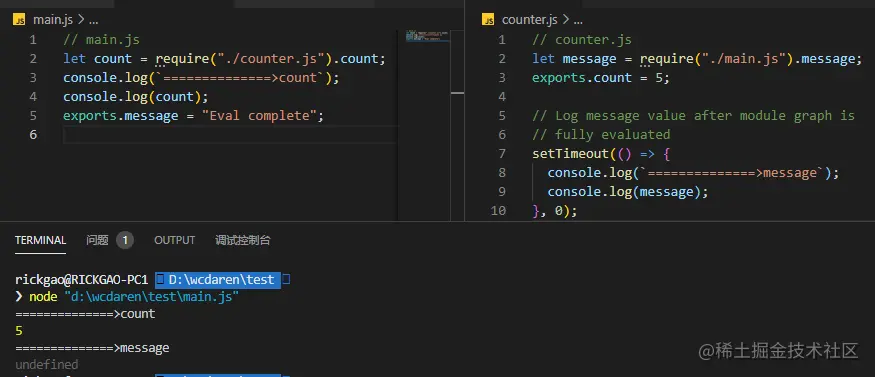Screen dimensions: 875x377
Task: Place cursor on empty line 6 of main.js
Action: point(230,135)
